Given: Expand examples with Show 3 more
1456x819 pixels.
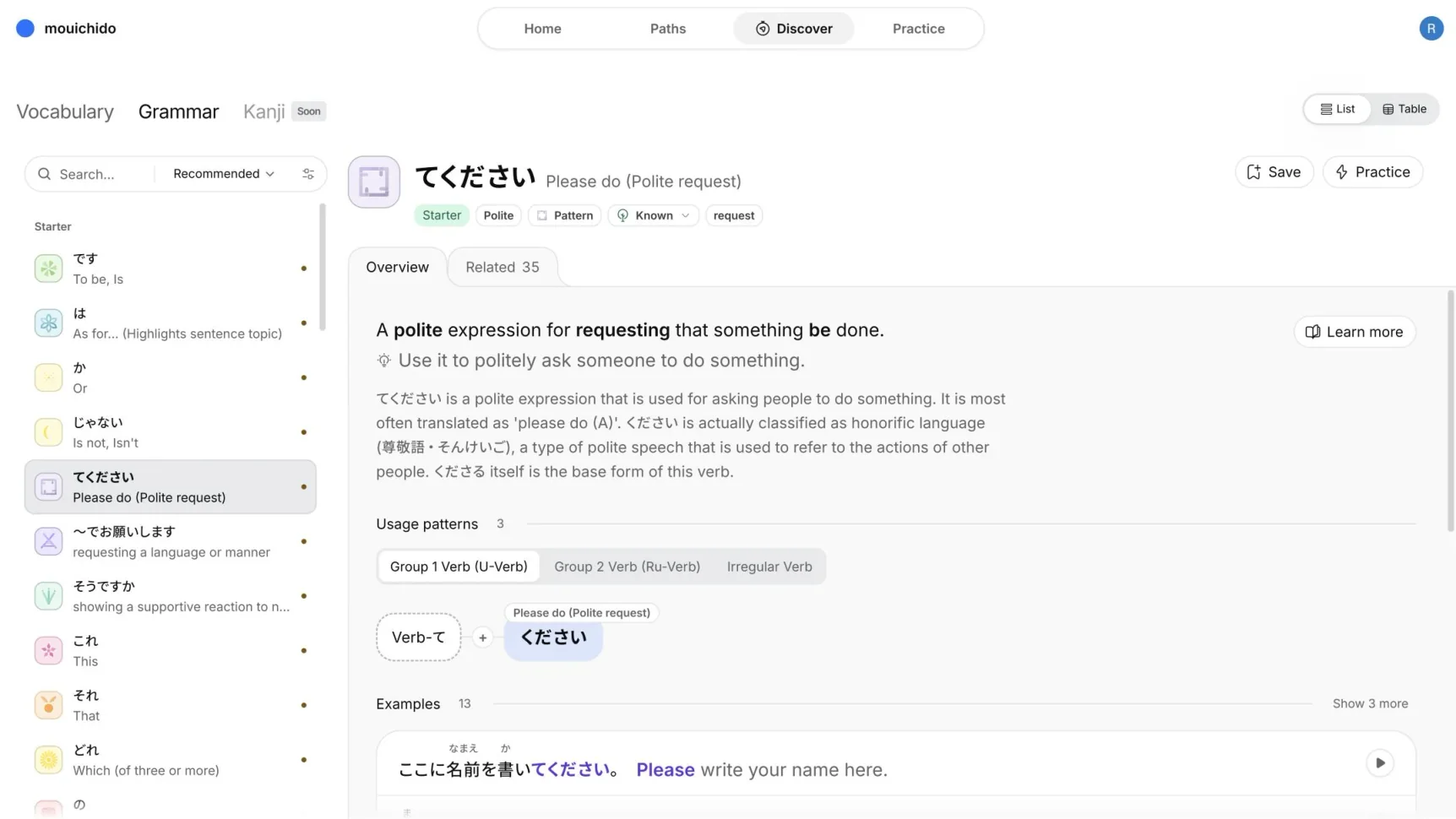Looking at the screenshot, I should point(1370,704).
